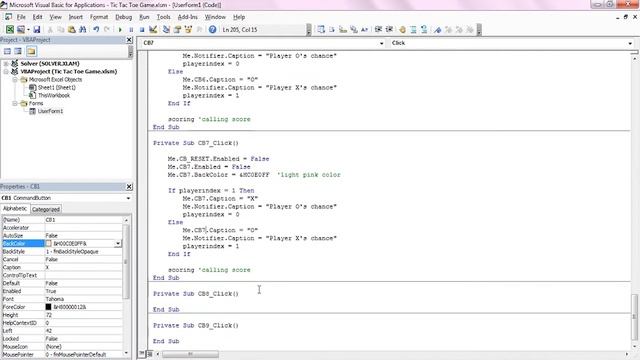Viewport: 640px width, 360px height.
Task: Select ThisWorkbook in project tree
Action: 54,95
